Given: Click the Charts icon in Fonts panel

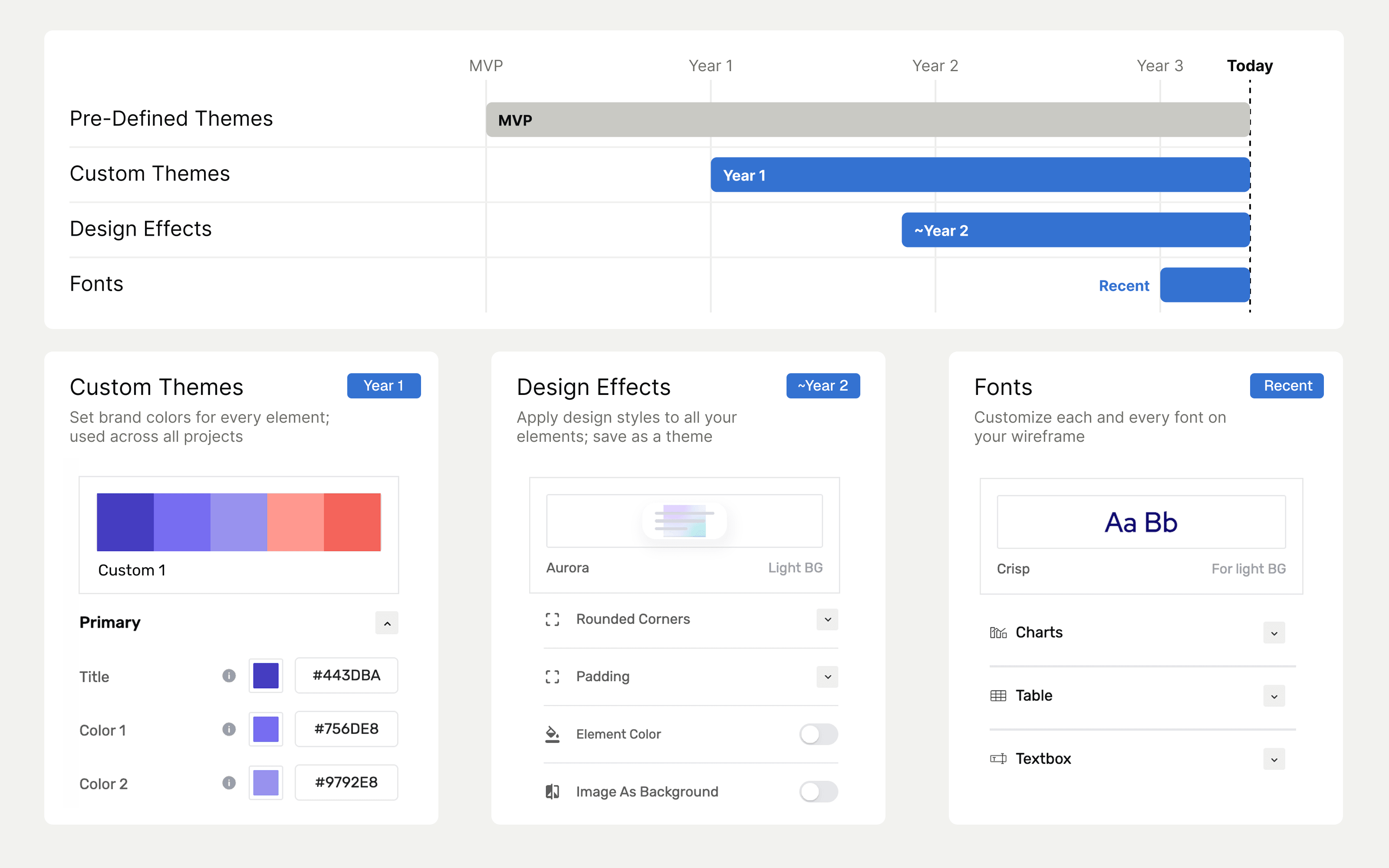Looking at the screenshot, I should coord(998,633).
